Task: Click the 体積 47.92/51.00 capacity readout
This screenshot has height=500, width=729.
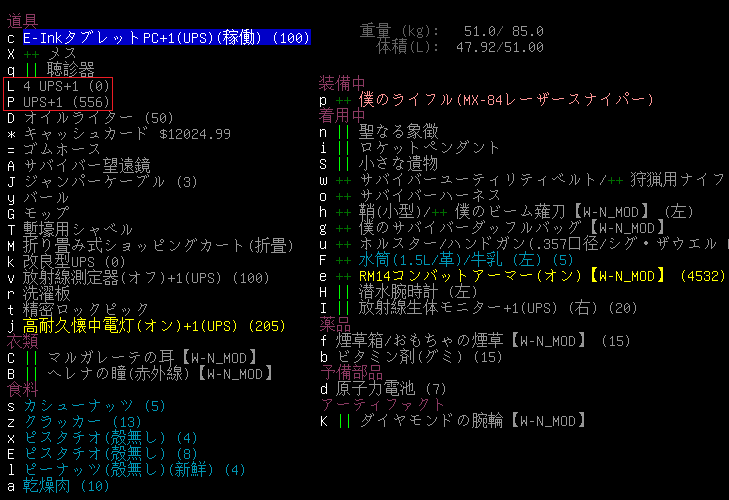Action: (x=460, y=46)
